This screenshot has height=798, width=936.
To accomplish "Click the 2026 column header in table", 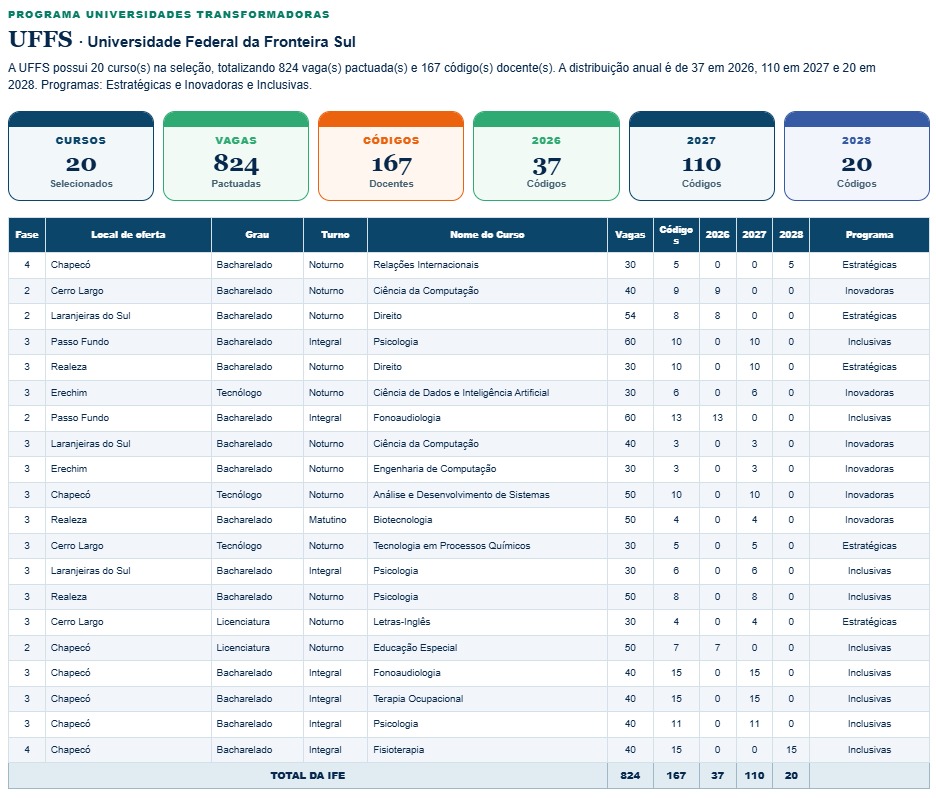I will click(x=718, y=235).
